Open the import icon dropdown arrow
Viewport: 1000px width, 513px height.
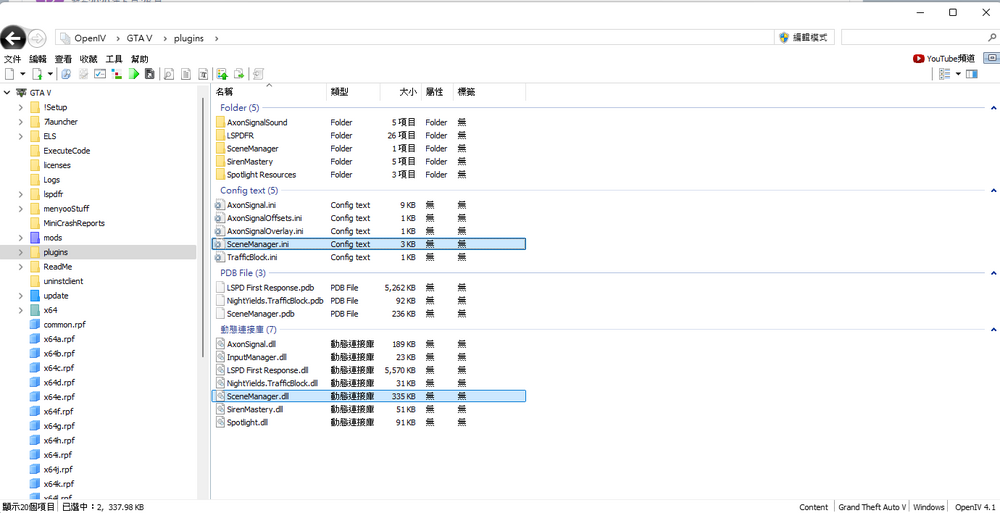tap(51, 74)
